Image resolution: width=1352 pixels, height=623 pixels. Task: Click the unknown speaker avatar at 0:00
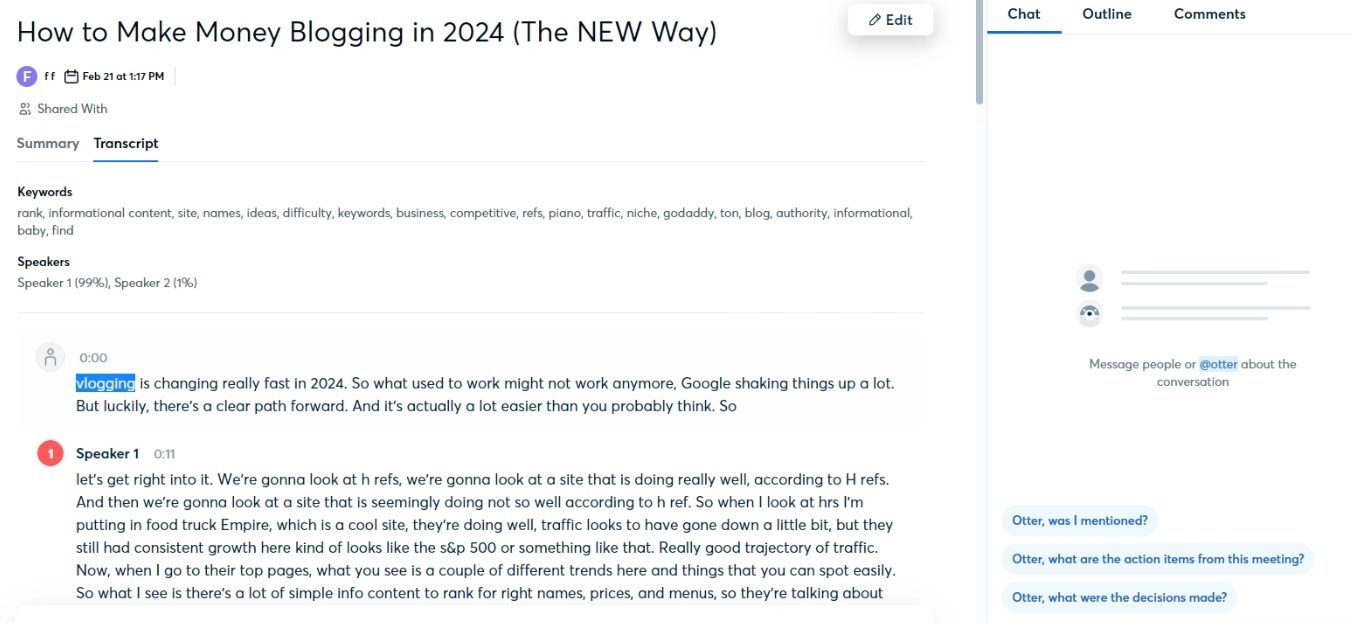pos(51,357)
